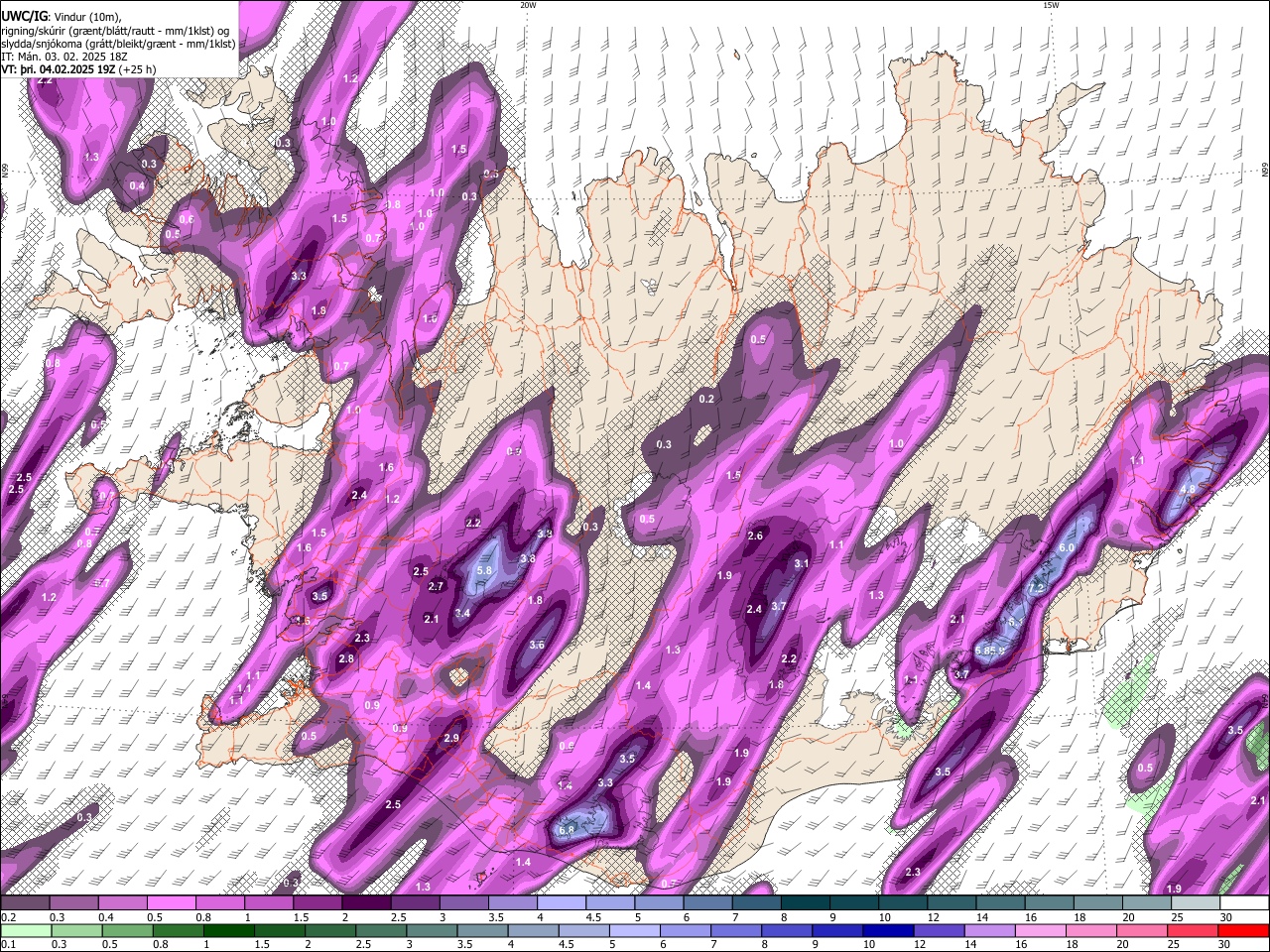Click the red rain swatch above 30
This screenshot has width=1270, height=952.
click(1244, 930)
